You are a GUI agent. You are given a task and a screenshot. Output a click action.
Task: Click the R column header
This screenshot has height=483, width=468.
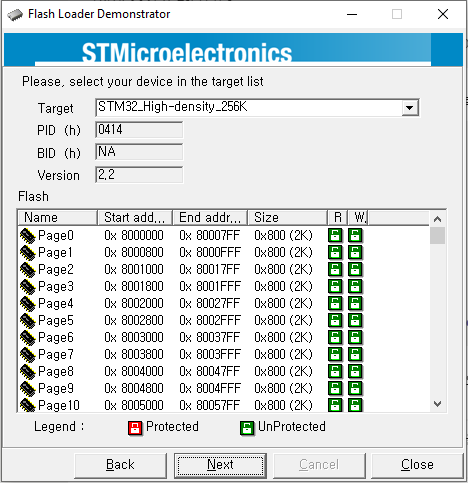pos(337,218)
